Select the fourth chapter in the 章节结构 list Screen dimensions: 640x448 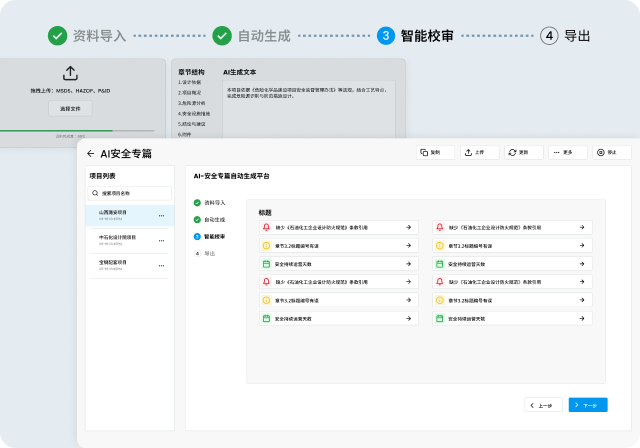[x=194, y=114]
